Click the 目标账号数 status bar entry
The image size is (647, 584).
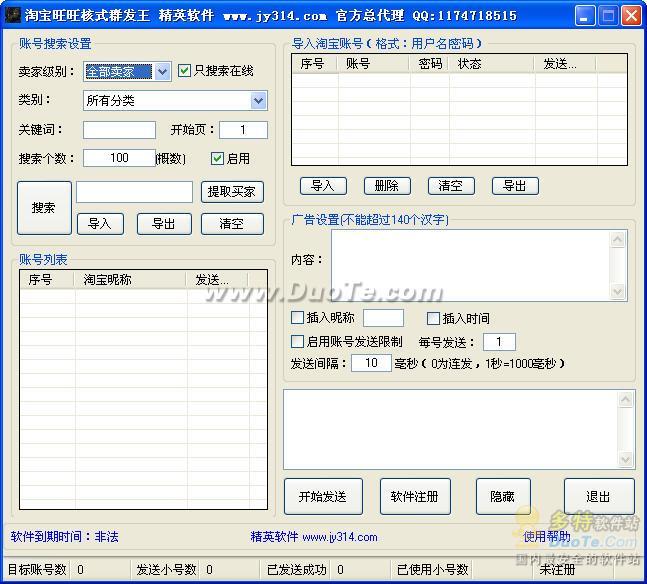[x=37, y=570]
